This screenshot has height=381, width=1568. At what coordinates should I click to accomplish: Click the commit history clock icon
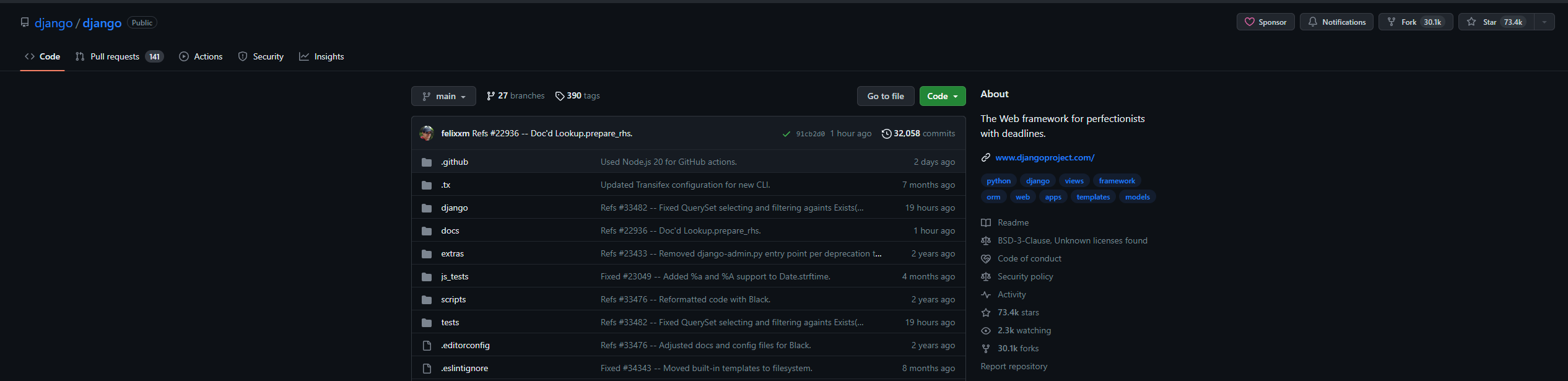[886, 133]
